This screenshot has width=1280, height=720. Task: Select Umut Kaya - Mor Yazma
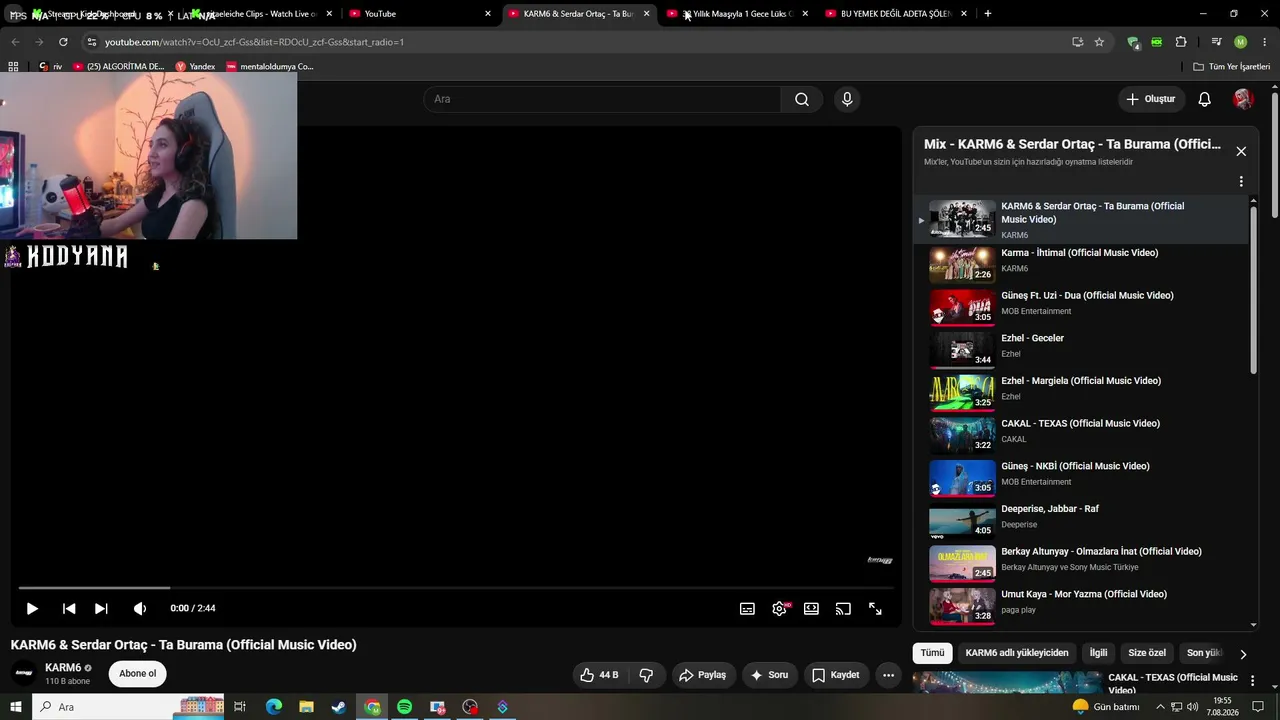1082,606
